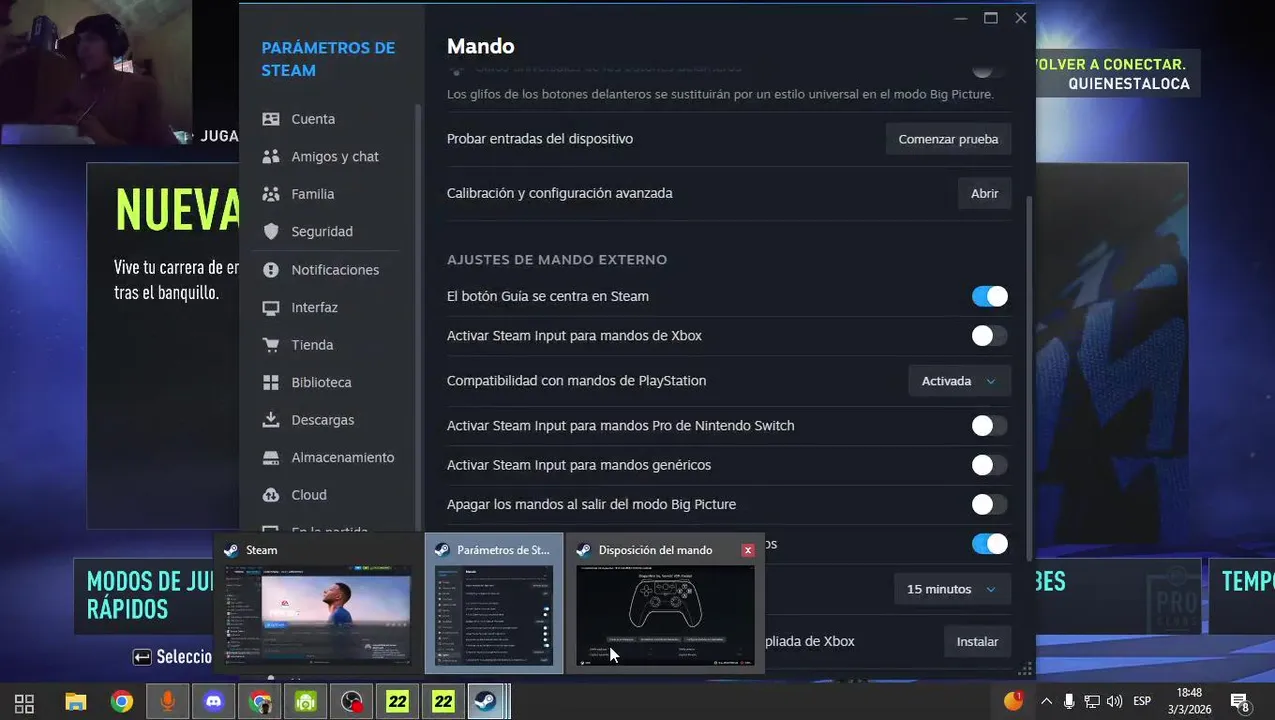Open the green Android app in taskbar
Image resolution: width=1275 pixels, height=720 pixels.
pyautogui.click(x=306, y=702)
